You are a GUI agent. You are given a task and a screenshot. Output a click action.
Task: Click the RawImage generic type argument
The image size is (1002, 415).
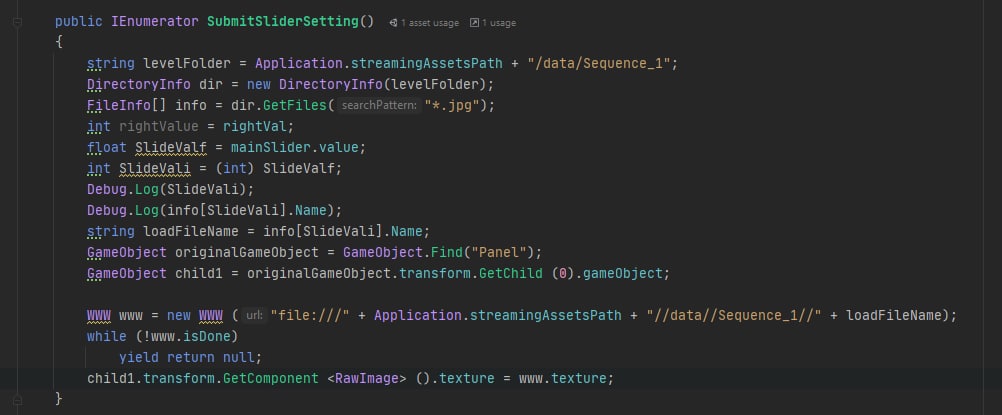tap(367, 379)
